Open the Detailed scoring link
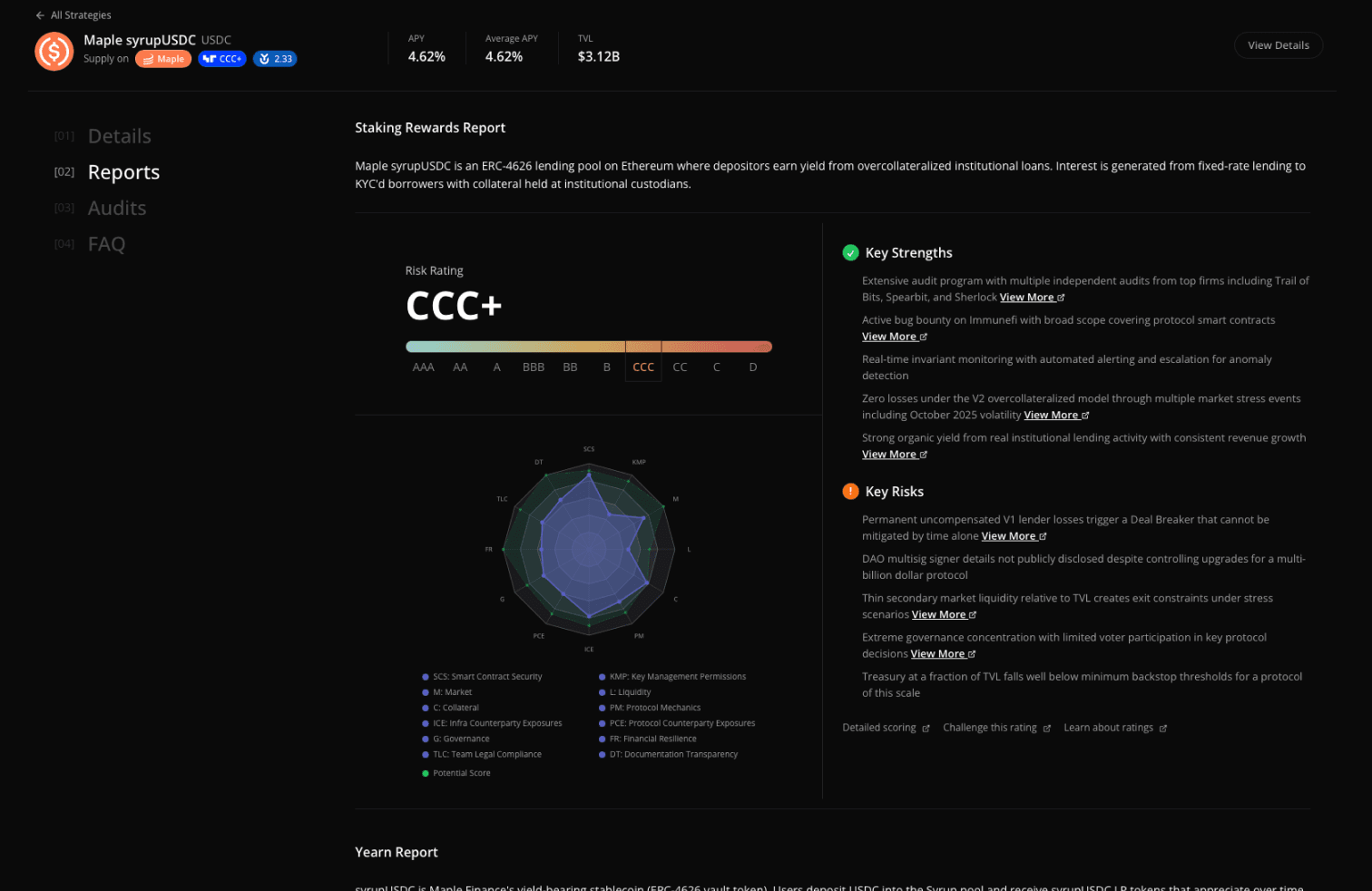The height and width of the screenshot is (891, 1372). pyautogui.click(x=886, y=728)
